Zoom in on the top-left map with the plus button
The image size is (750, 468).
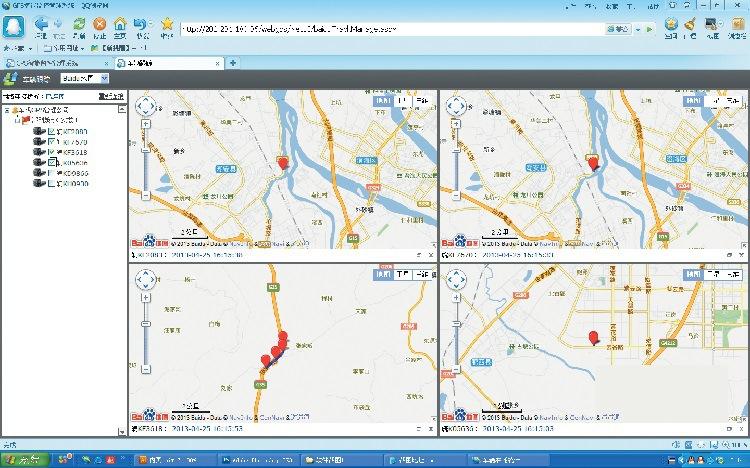[146, 124]
